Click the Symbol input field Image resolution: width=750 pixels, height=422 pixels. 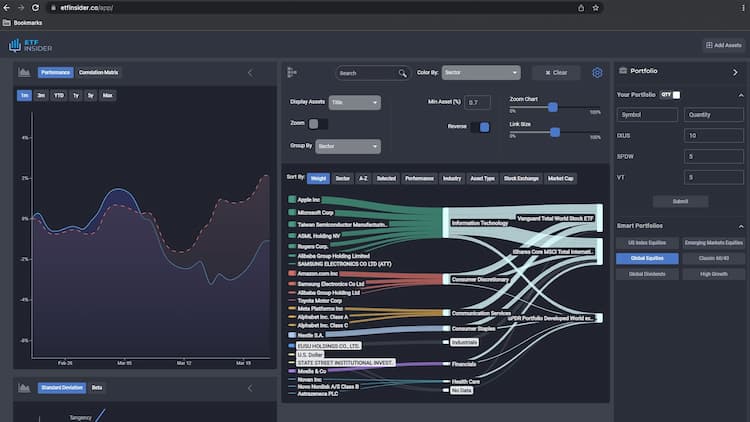tap(647, 115)
